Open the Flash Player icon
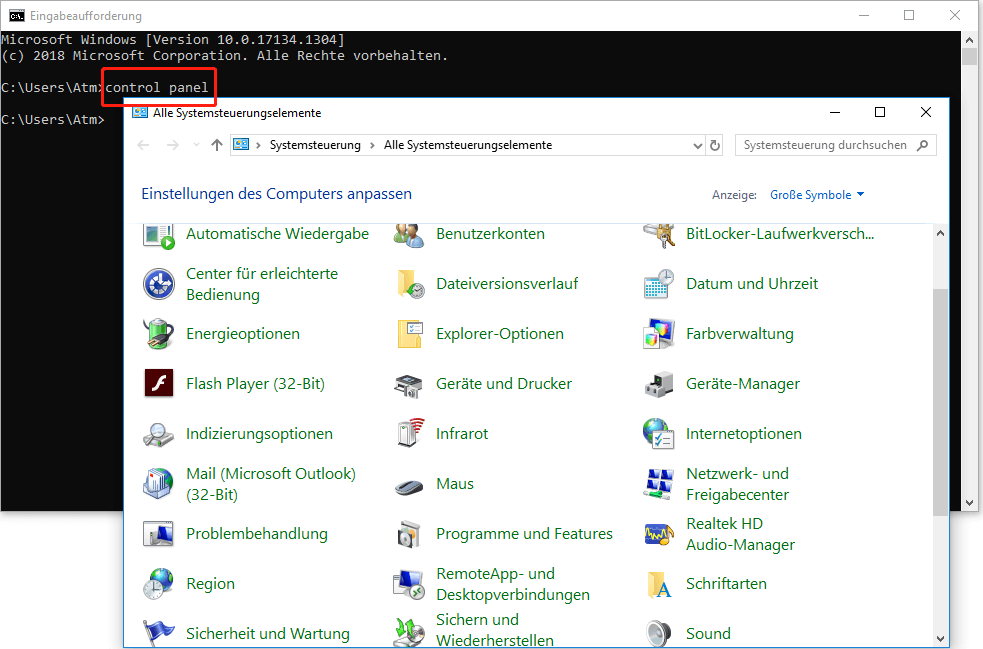The width and height of the screenshot is (983, 649). pyautogui.click(x=159, y=383)
